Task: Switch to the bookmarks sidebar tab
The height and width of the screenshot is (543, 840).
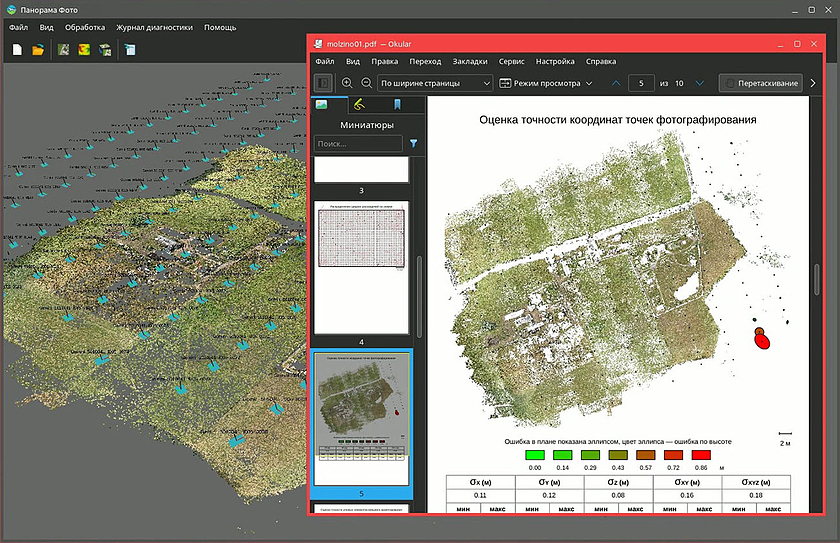Action: pyautogui.click(x=397, y=104)
